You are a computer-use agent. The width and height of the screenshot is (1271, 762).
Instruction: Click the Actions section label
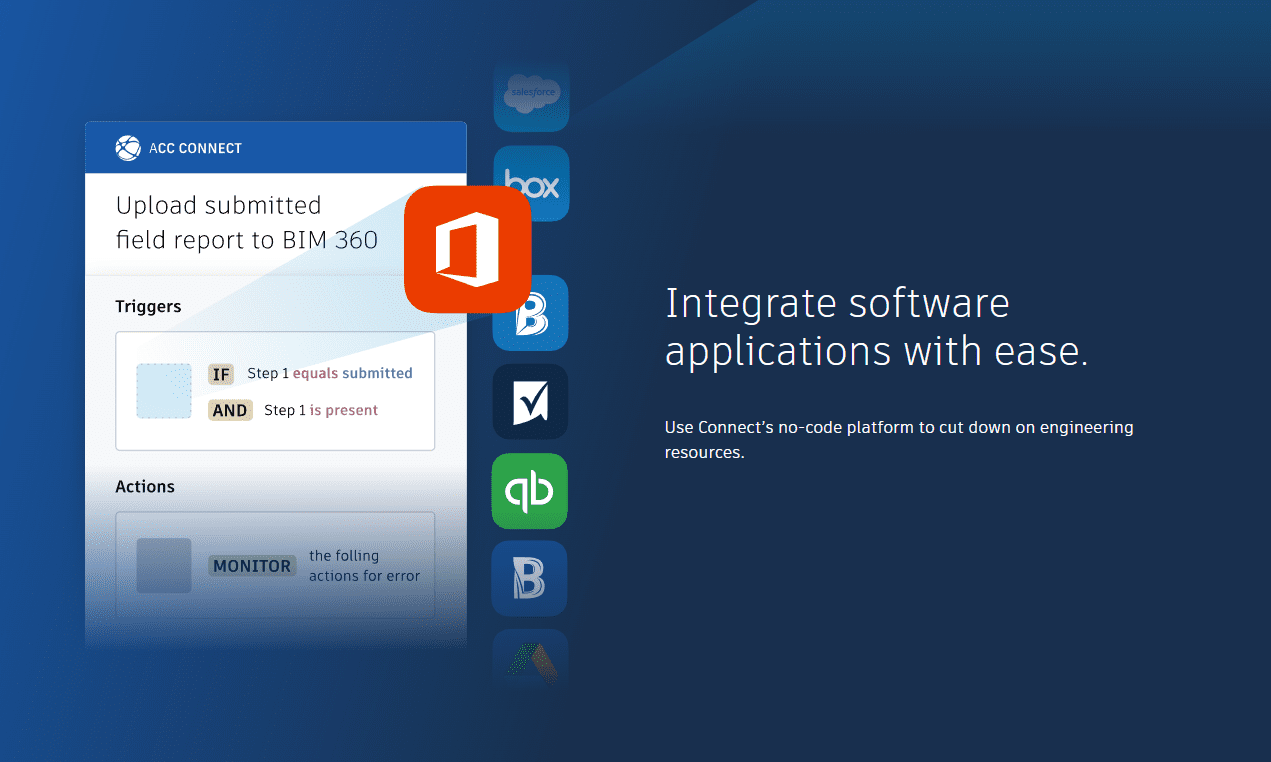(x=145, y=486)
